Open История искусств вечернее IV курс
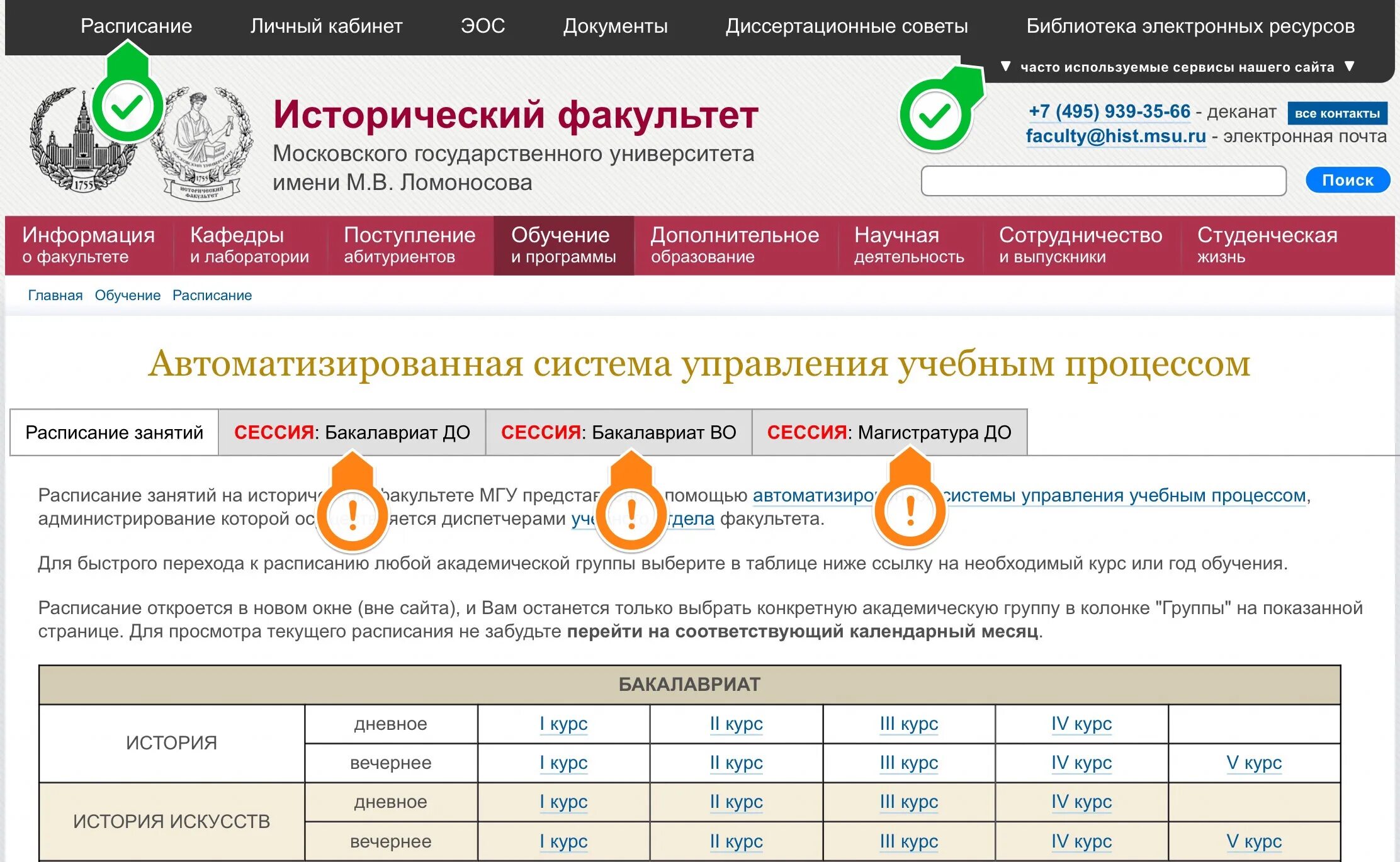Viewport: 1400px width, 862px height. click(1081, 842)
